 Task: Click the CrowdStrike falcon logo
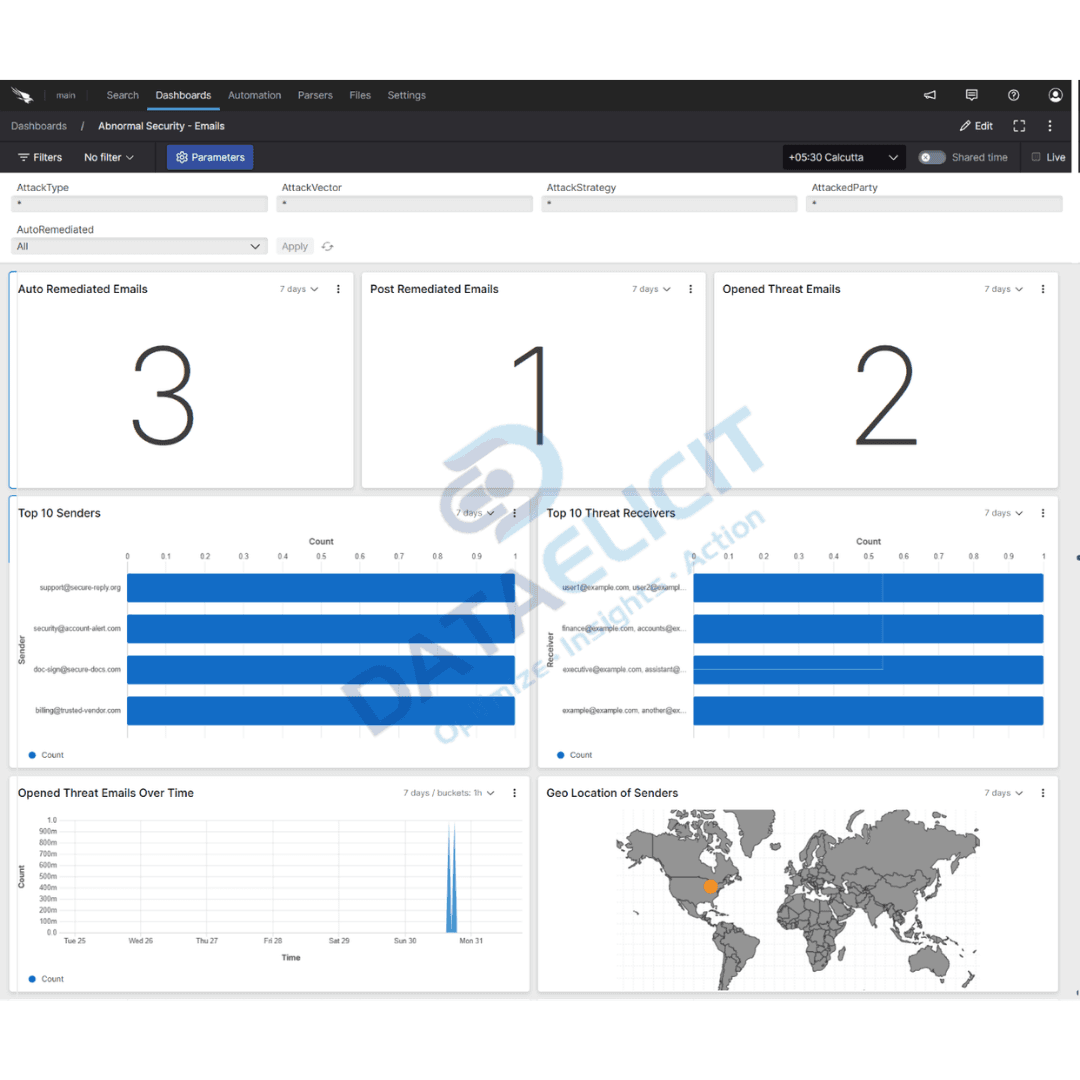(x=22, y=95)
